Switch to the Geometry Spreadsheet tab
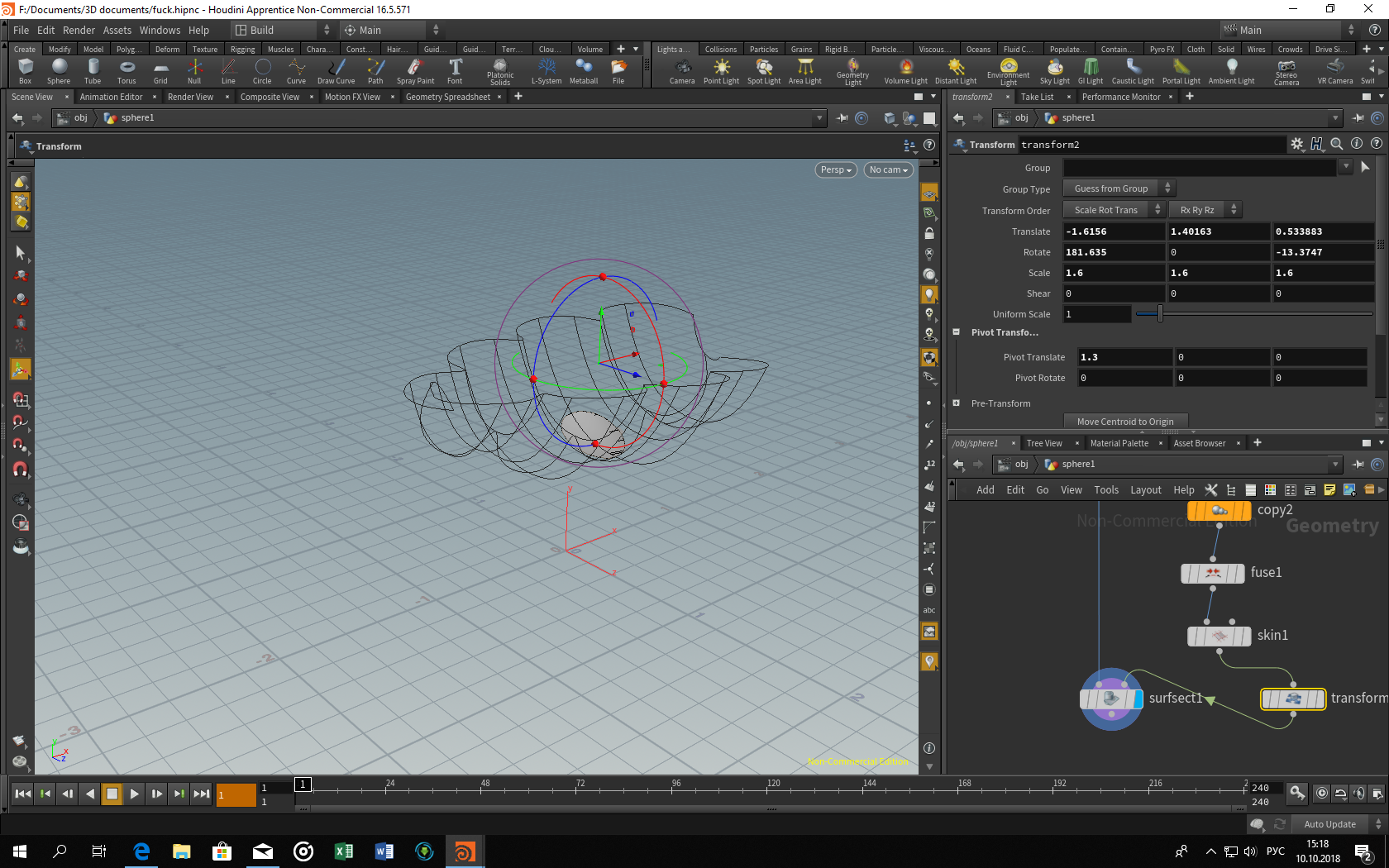1389x868 pixels. [x=447, y=97]
